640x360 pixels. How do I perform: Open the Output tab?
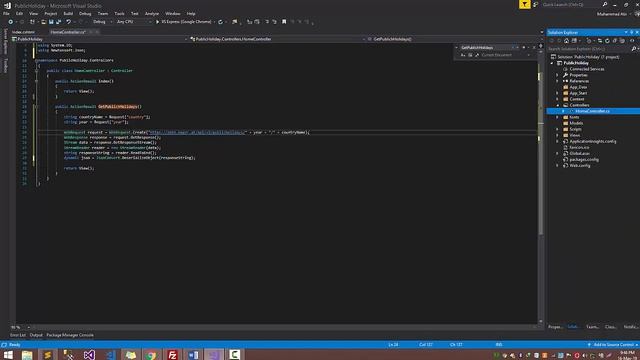(x=36, y=335)
